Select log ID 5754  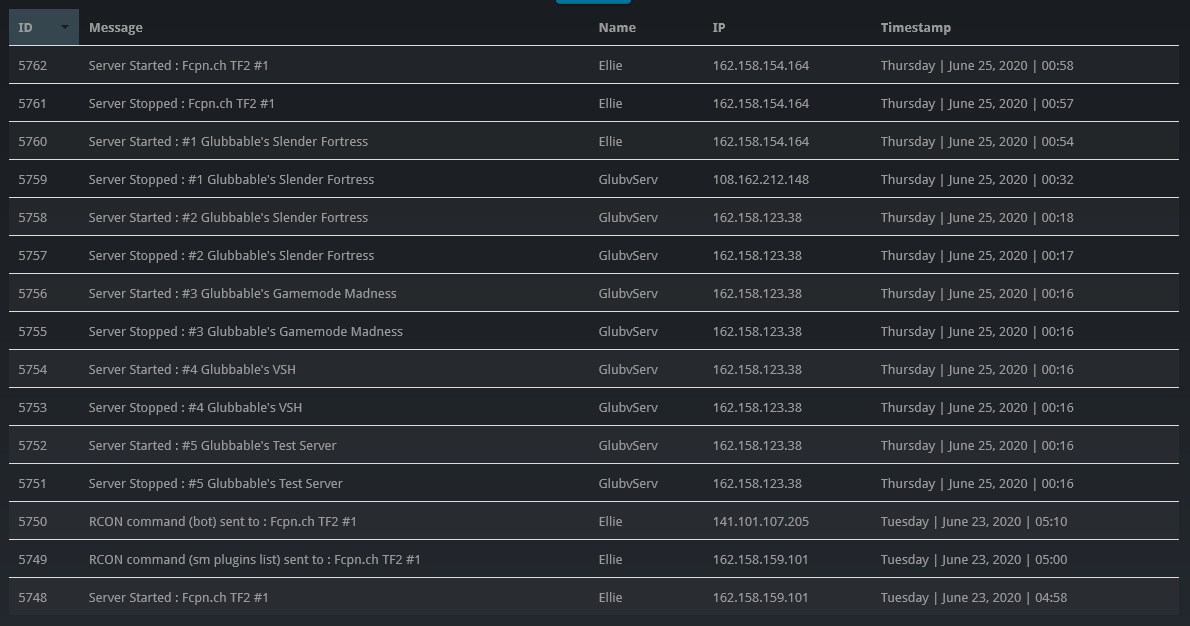pos(33,369)
